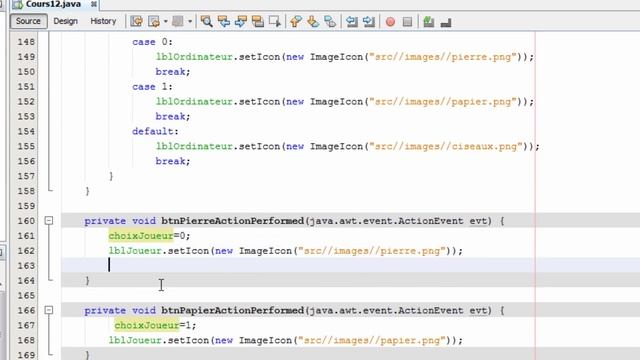Click string "src//images//ciseaux.png" on line 155

pyautogui.click(x=446, y=146)
